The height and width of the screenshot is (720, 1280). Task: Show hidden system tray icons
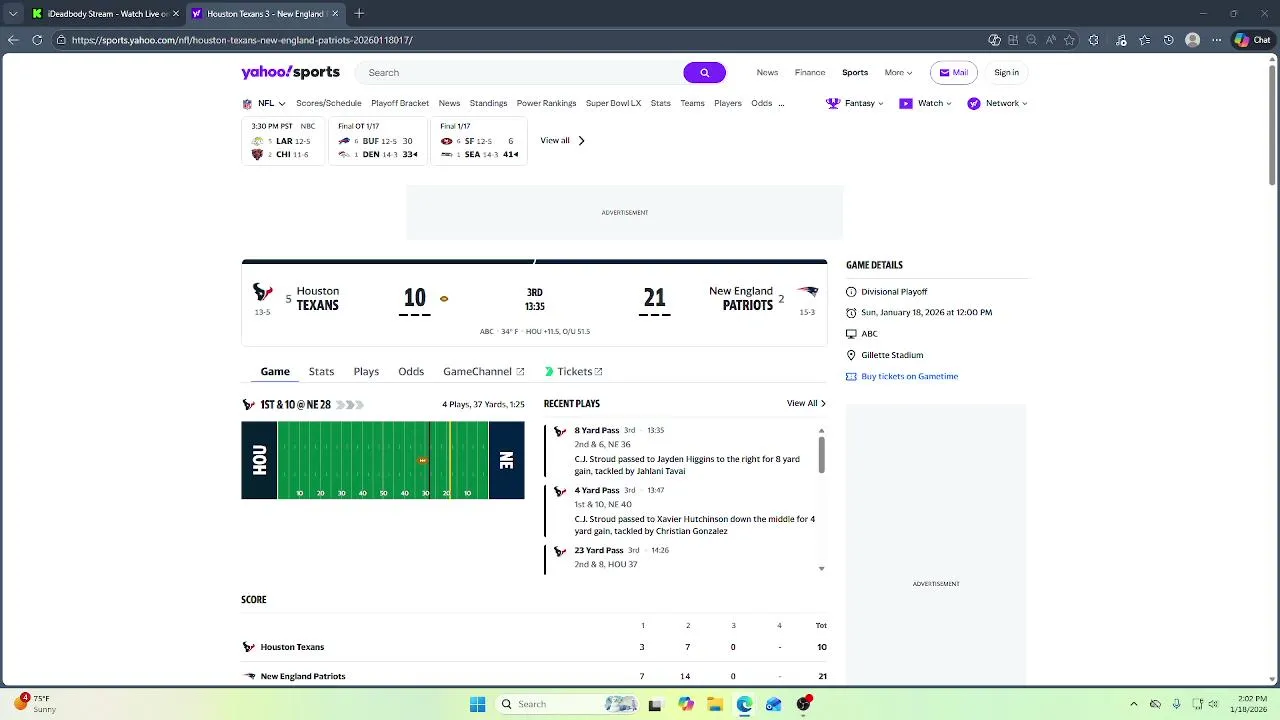[x=1133, y=704]
